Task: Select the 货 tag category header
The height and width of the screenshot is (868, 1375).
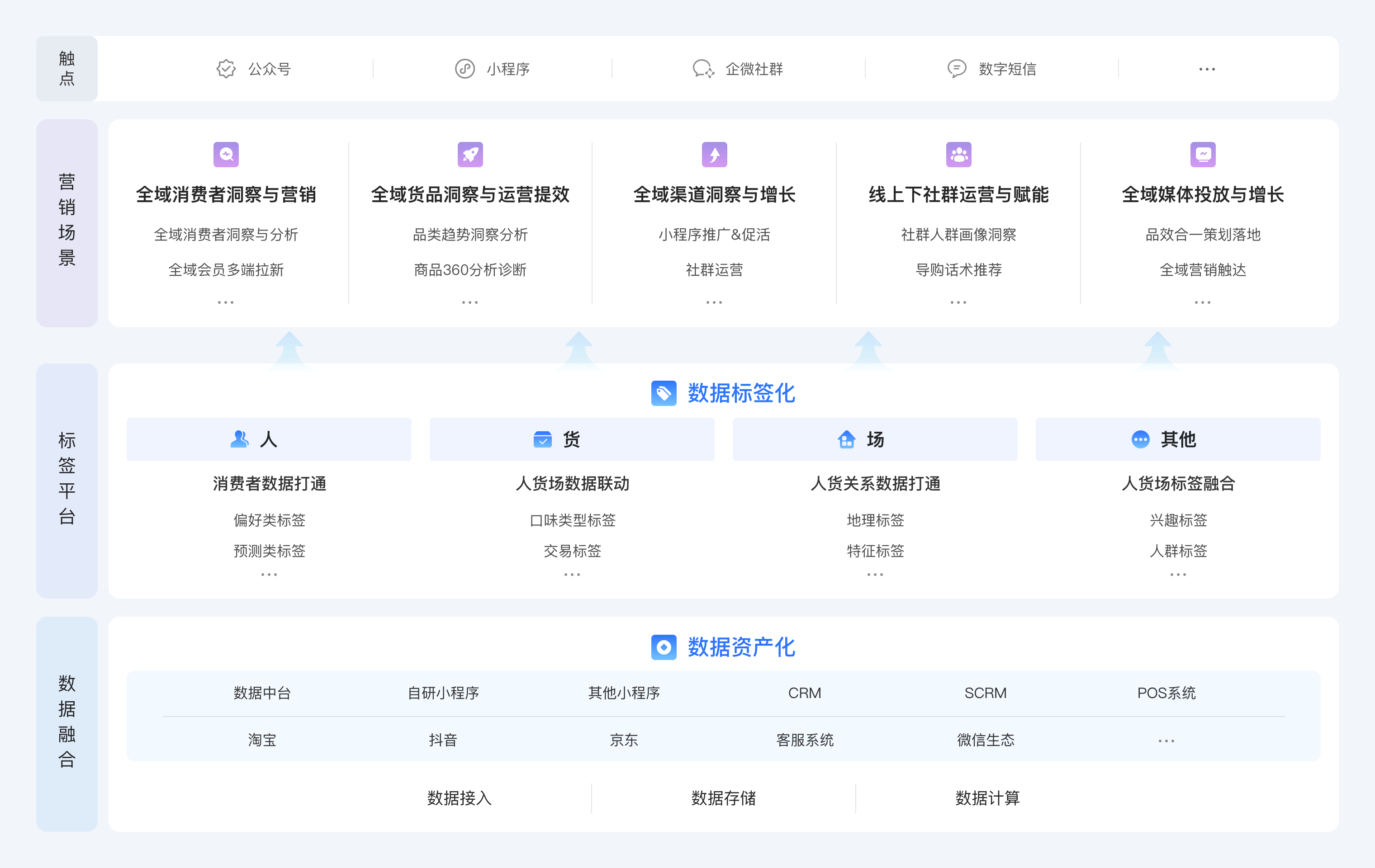Action: (x=572, y=439)
